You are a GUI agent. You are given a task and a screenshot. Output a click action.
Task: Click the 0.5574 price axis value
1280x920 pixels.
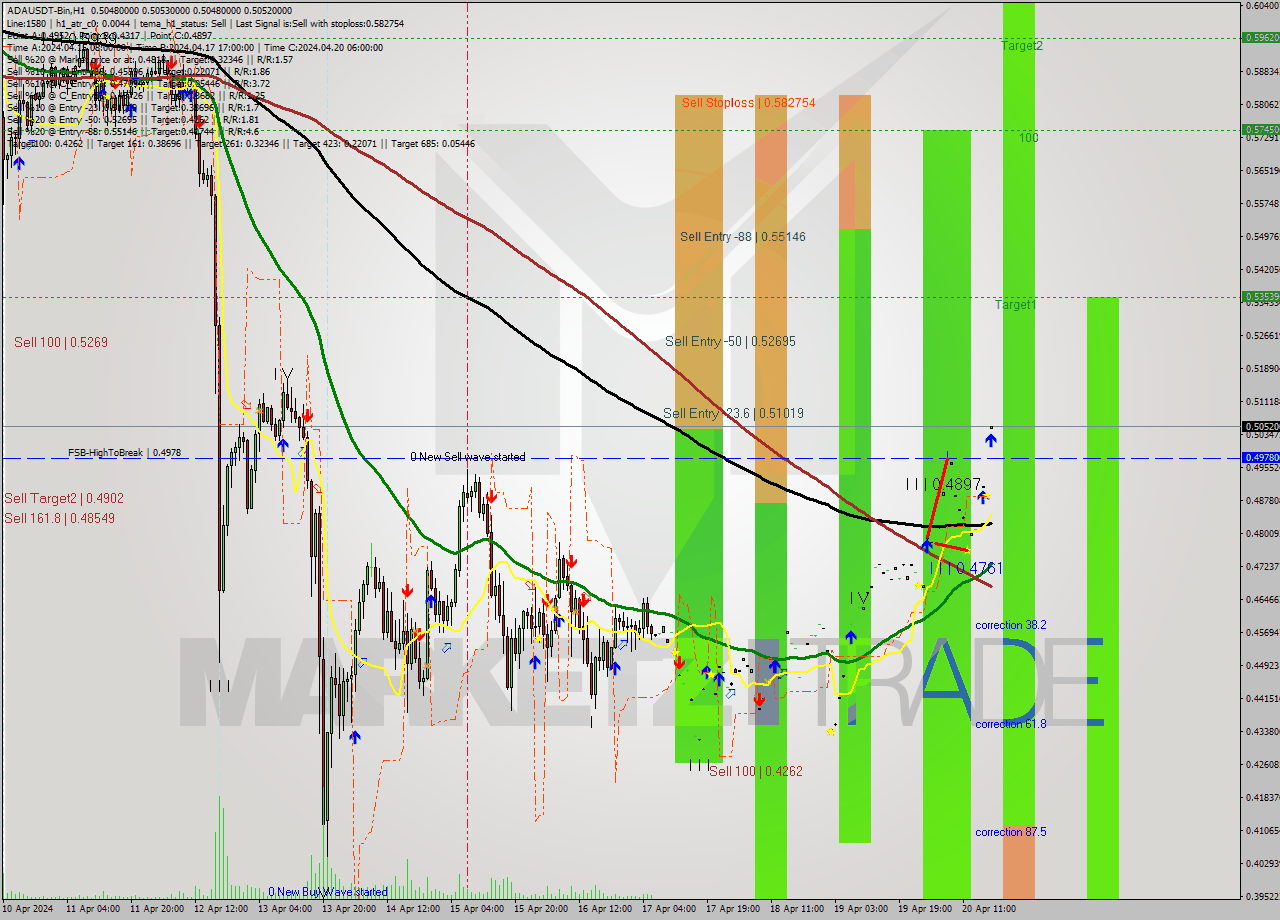tap(1262, 203)
